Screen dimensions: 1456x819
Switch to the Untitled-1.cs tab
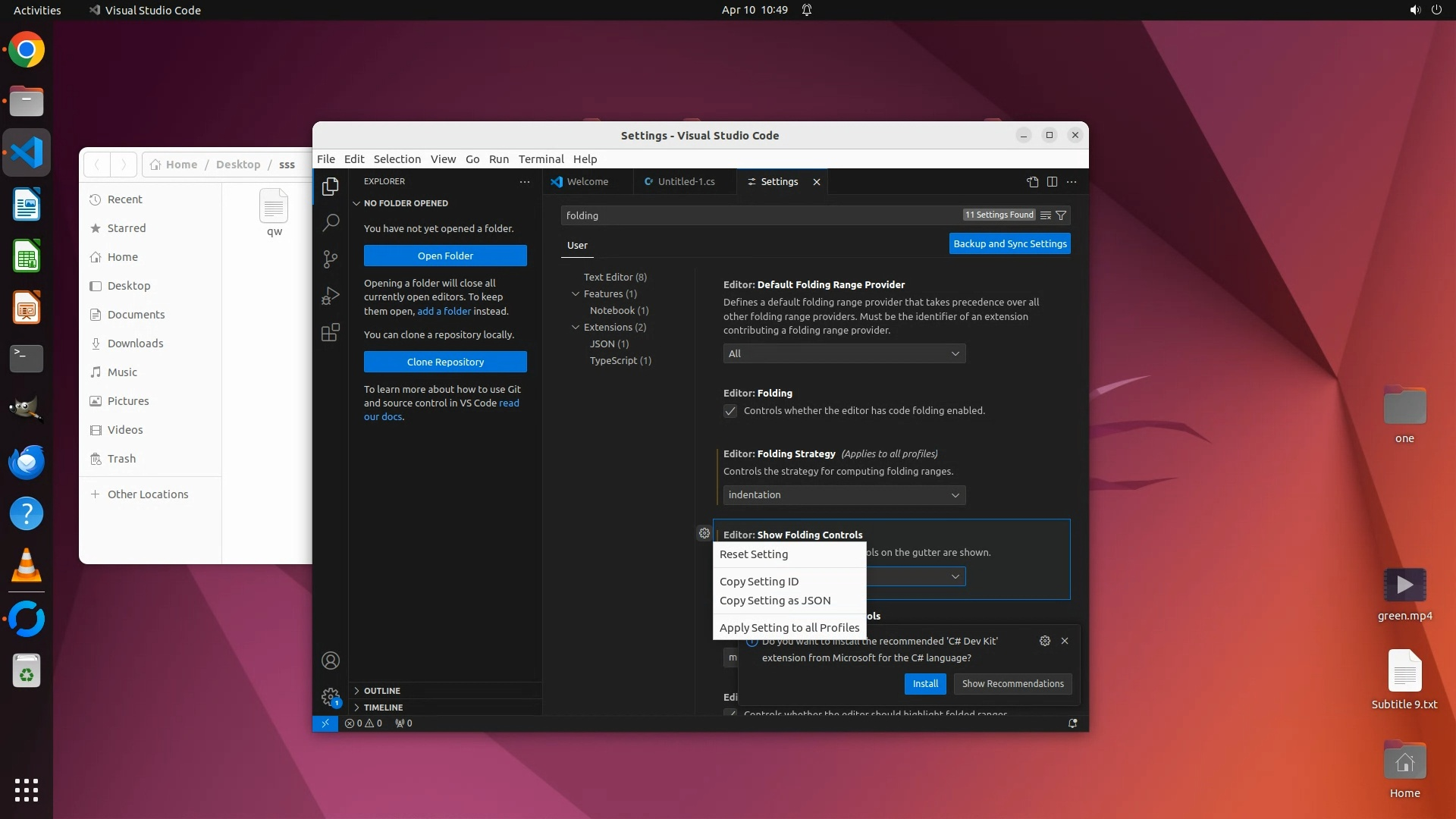click(686, 182)
